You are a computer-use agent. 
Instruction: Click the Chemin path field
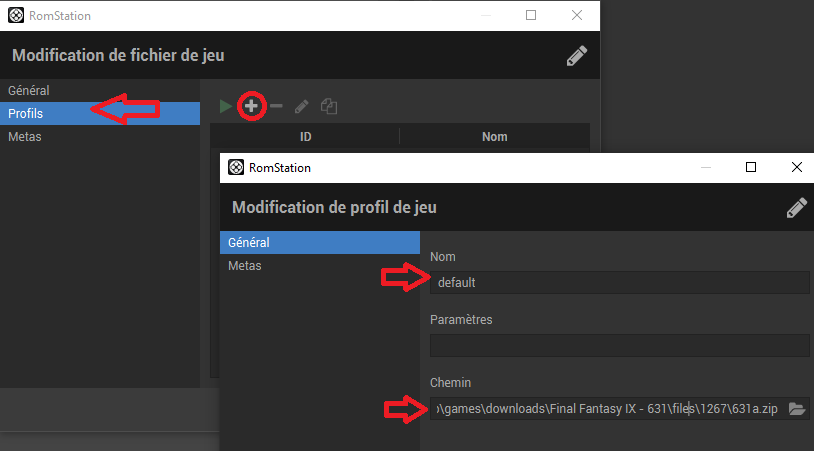coord(606,408)
